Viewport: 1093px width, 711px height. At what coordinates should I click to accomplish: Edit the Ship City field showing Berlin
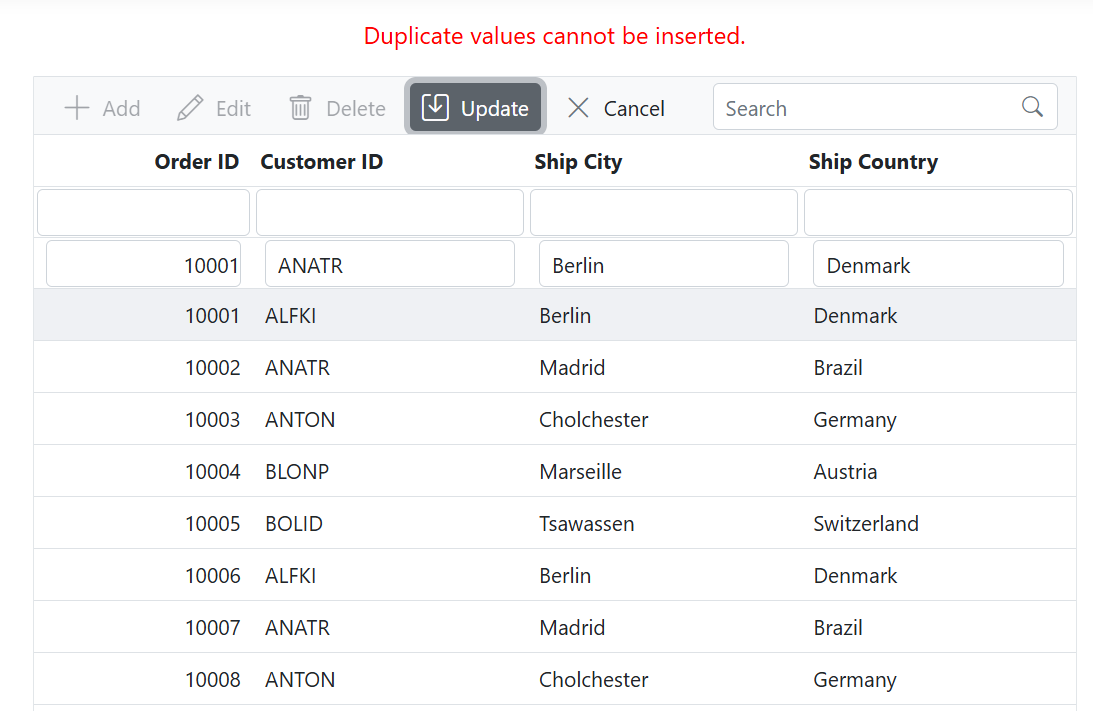pyautogui.click(x=664, y=264)
